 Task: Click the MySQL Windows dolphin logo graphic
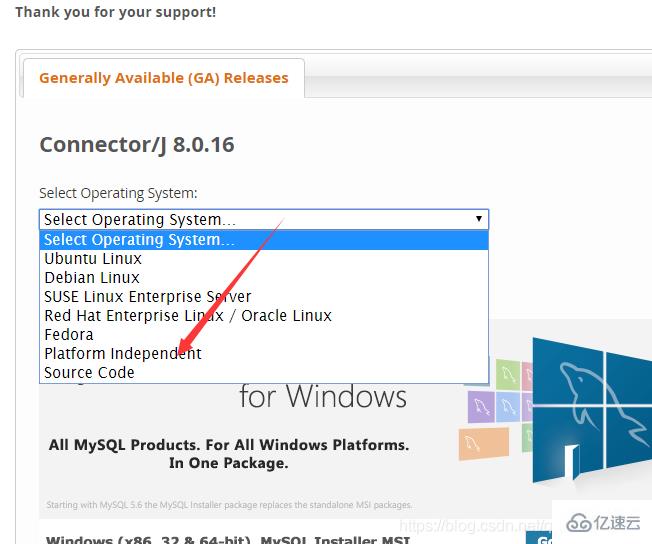coord(592,410)
